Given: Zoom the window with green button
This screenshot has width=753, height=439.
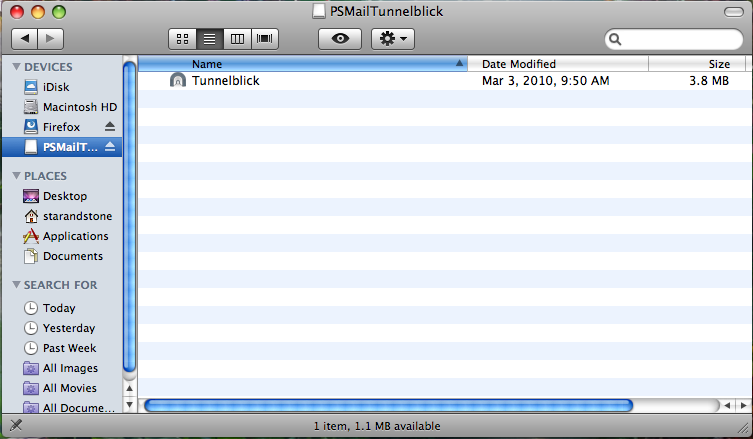Looking at the screenshot, I should (59, 12).
